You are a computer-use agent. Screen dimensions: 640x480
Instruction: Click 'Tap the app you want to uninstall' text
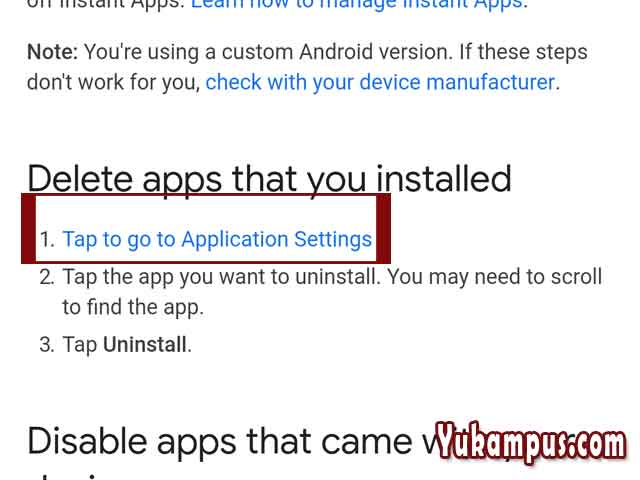[221, 277]
